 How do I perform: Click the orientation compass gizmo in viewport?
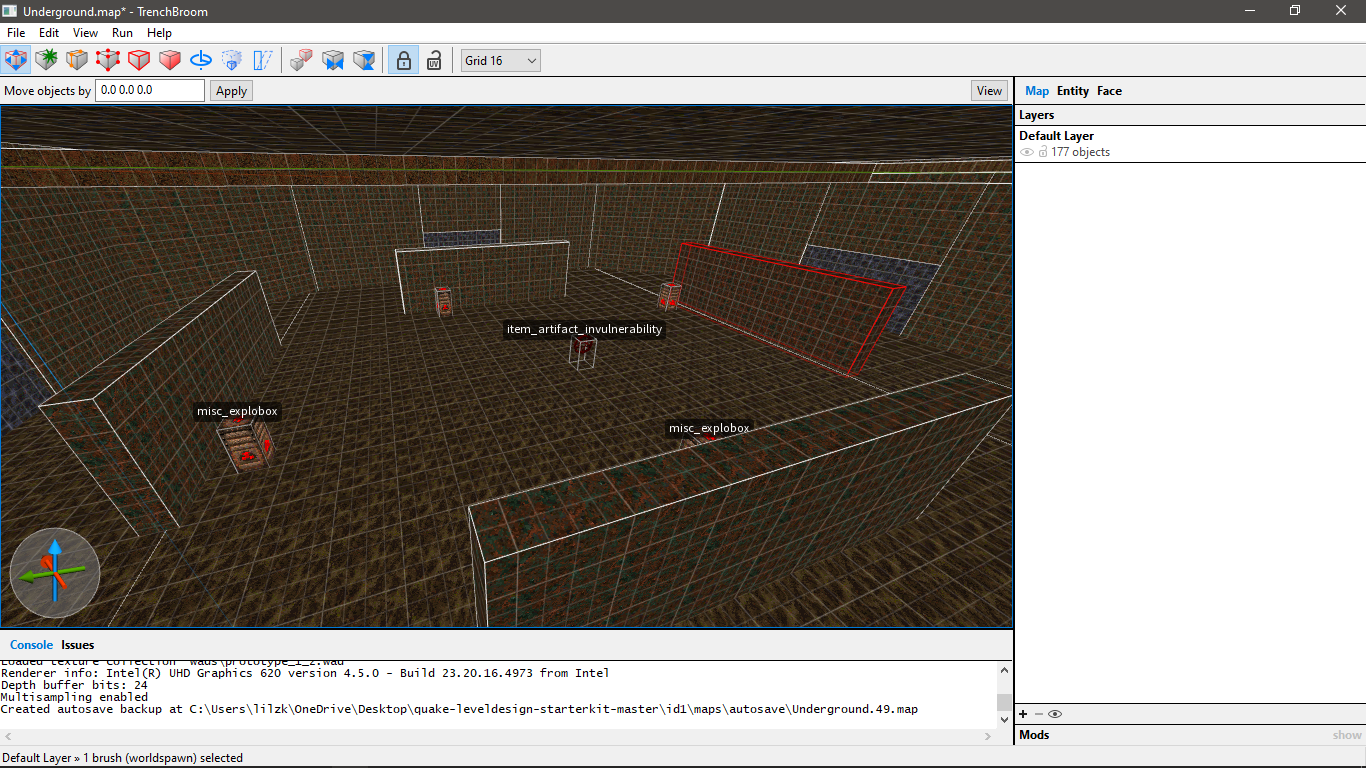(x=55, y=573)
